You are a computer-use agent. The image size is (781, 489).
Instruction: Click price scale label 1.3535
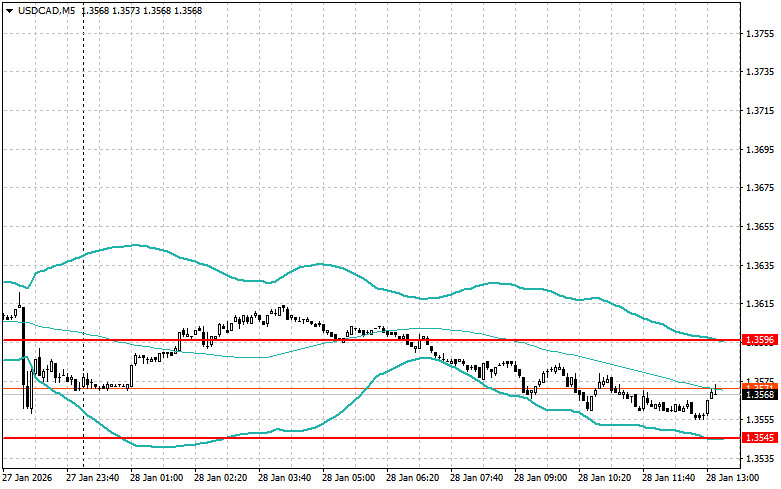[760, 459]
